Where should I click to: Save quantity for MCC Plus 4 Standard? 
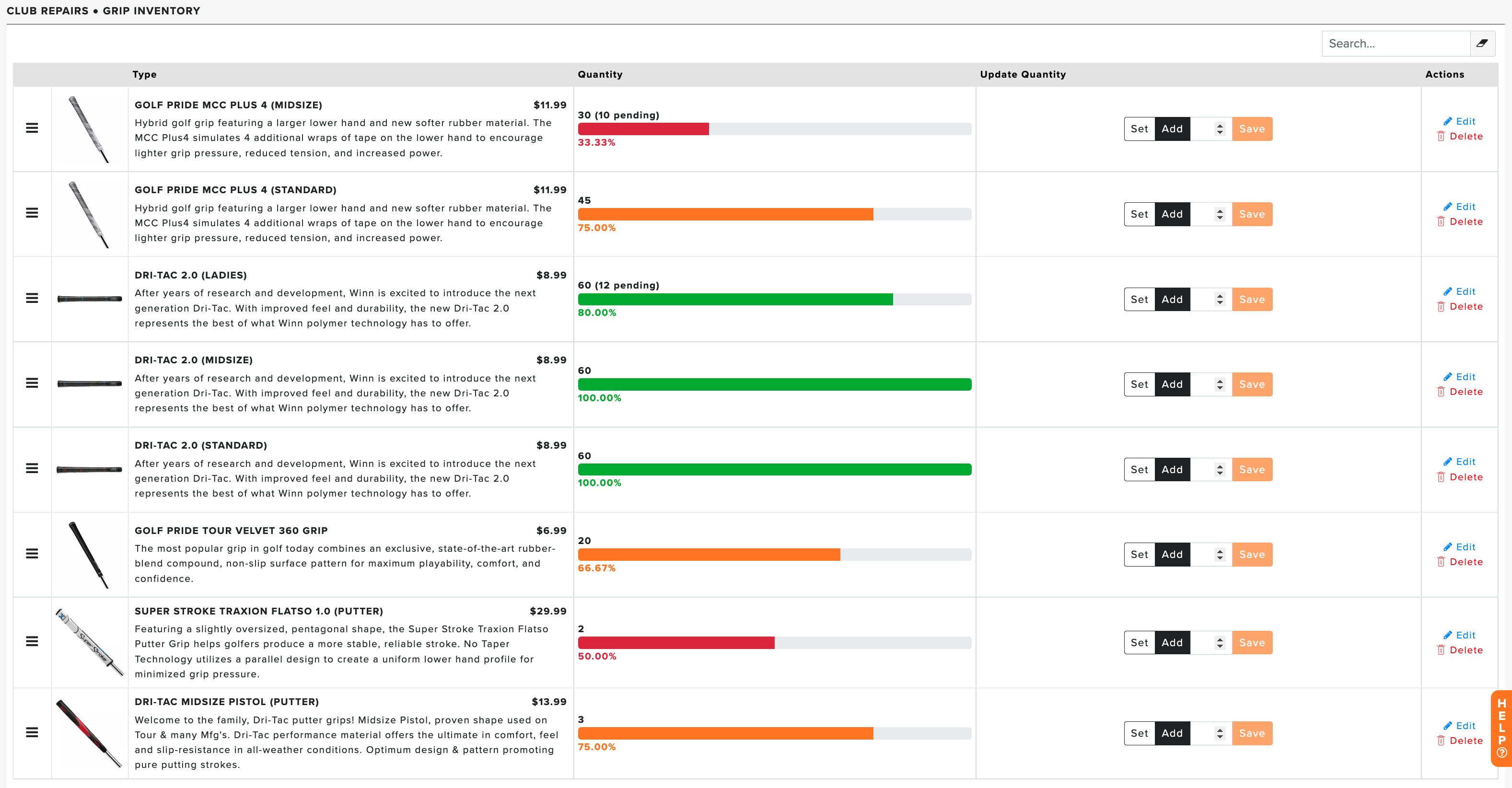[x=1252, y=214]
